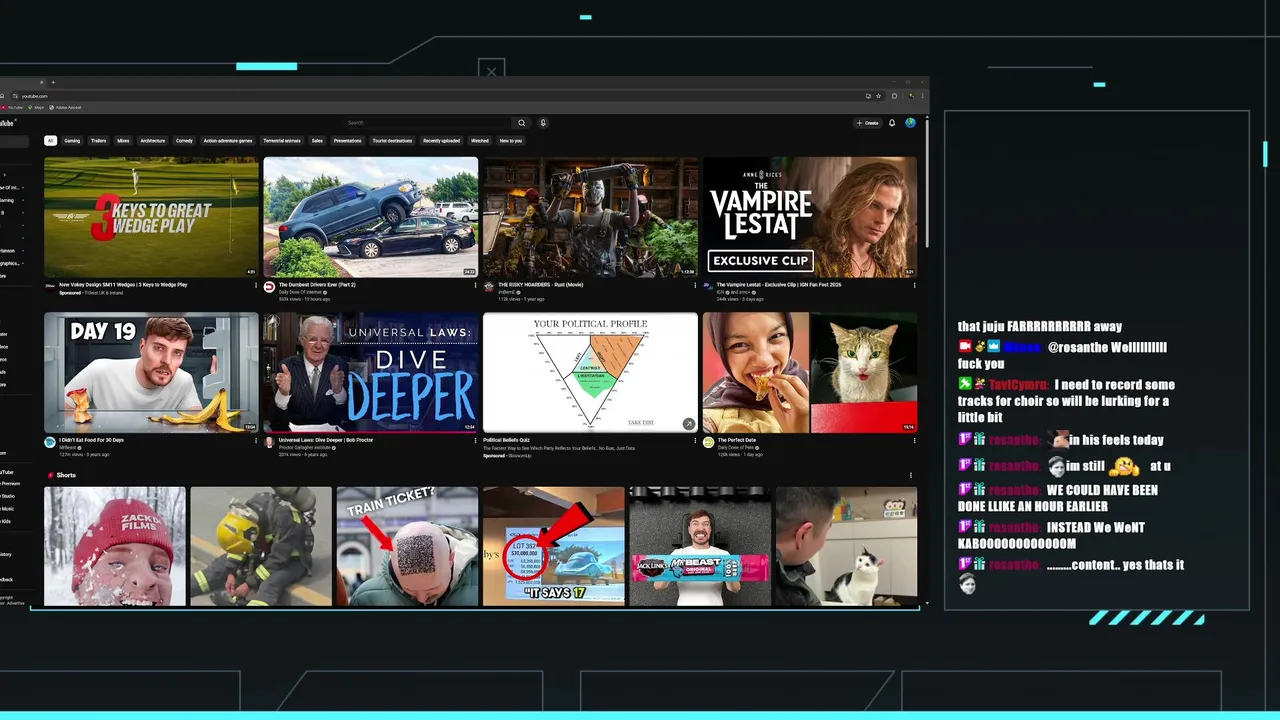Click the 'need to record some tracks' chat message

pos(1067,401)
